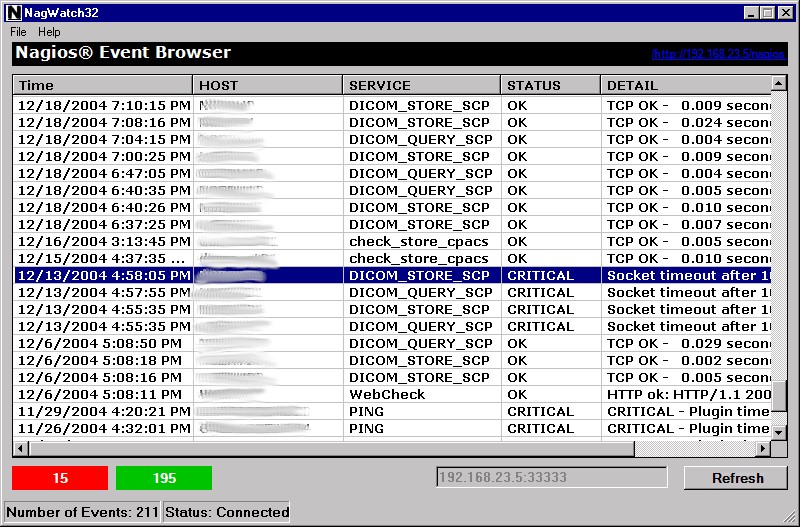Click the NagWatch32 title bar app icon
This screenshot has height=527, width=800.
(14, 13)
